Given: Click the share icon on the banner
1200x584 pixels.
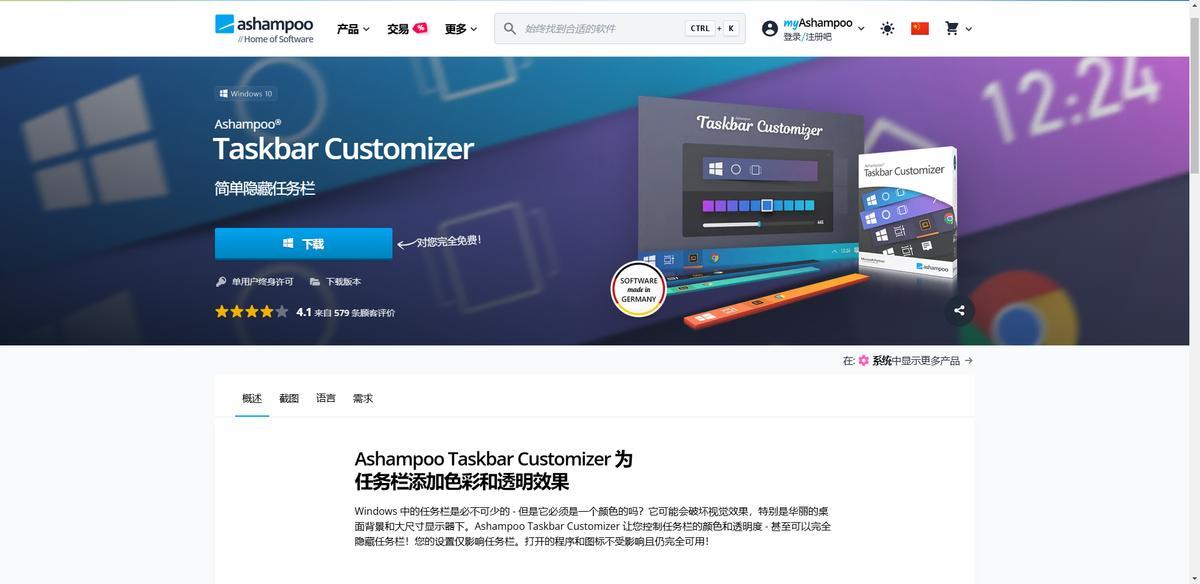Looking at the screenshot, I should [x=959, y=310].
